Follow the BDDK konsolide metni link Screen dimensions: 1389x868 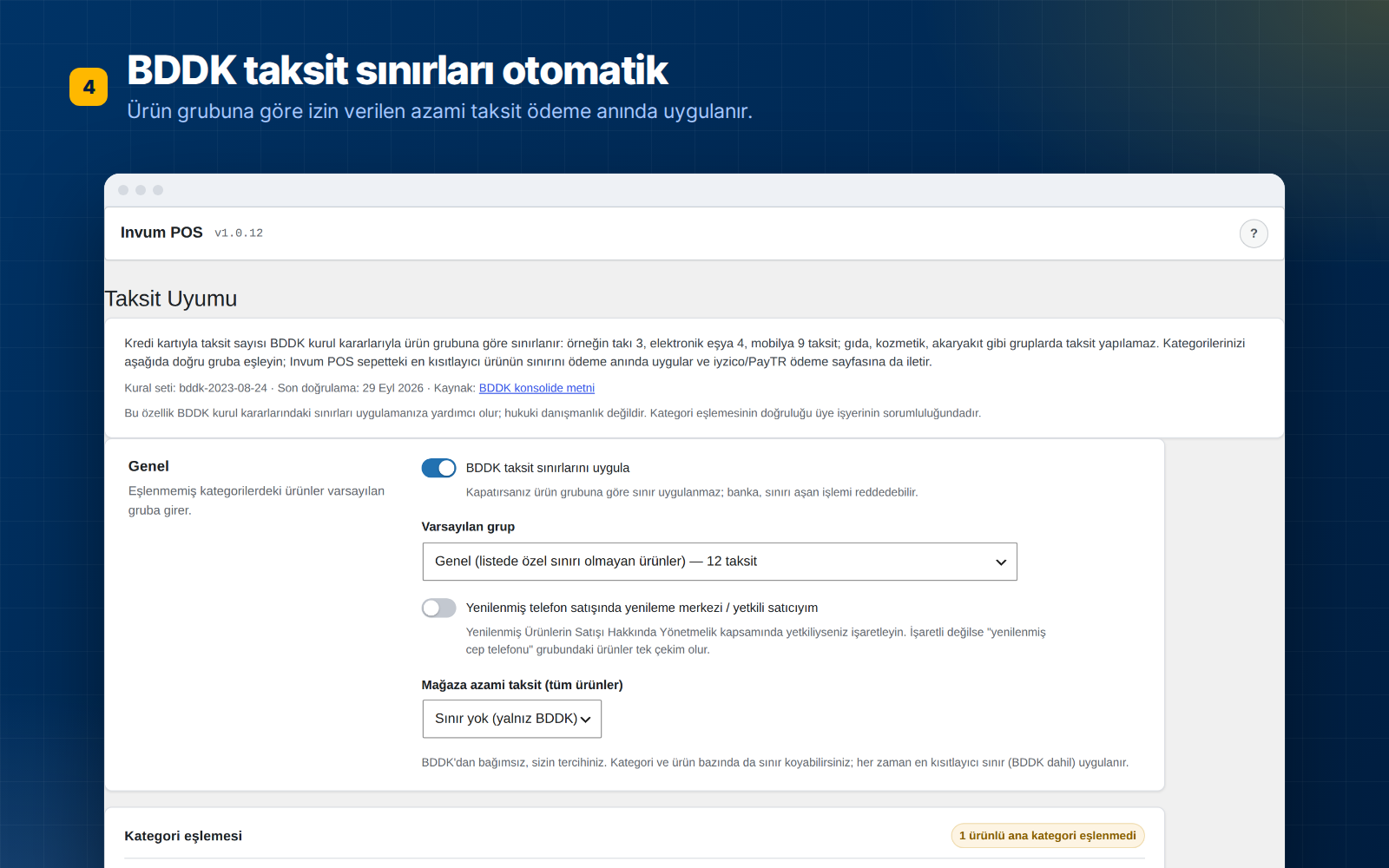537,388
